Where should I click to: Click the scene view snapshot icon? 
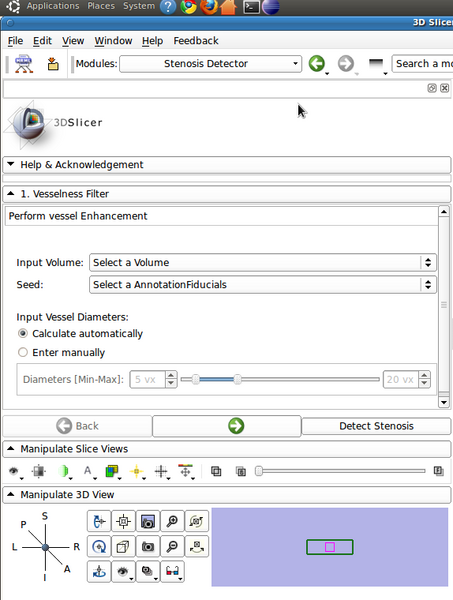[148, 521]
